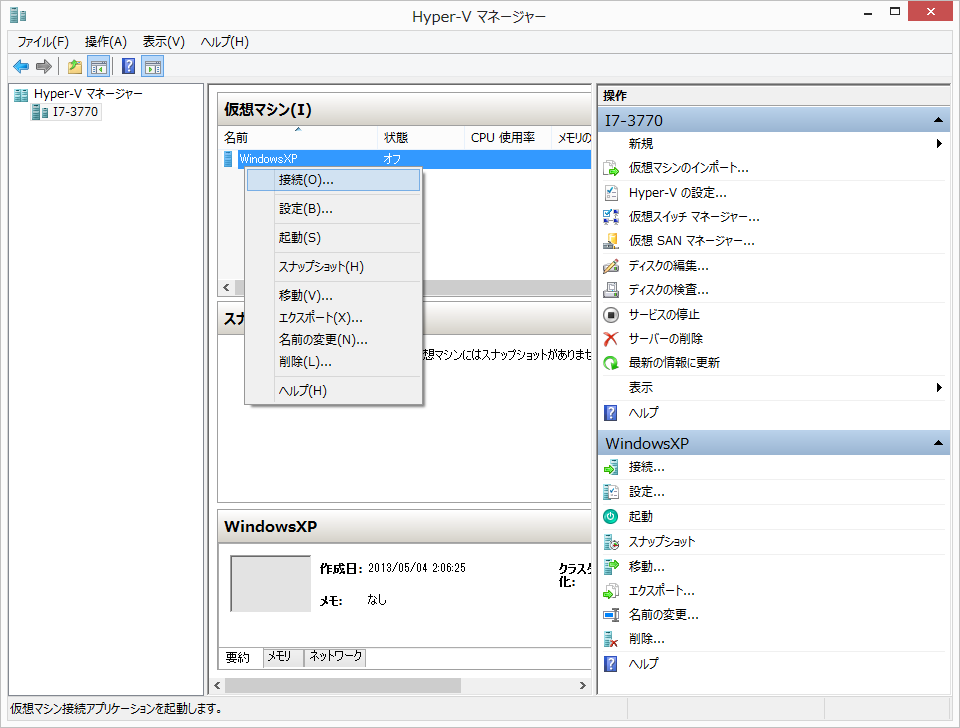Open the 表示(V) menu
Viewport: 960px width, 728px height.
click(163, 42)
